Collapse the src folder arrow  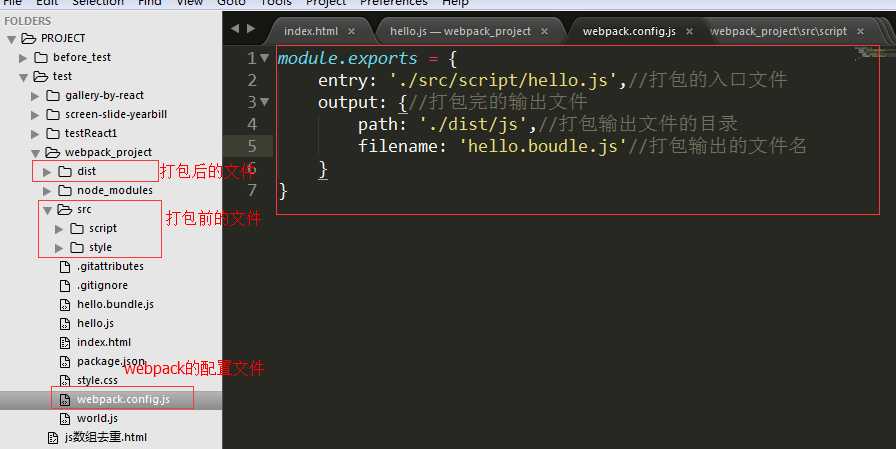[x=47, y=210]
